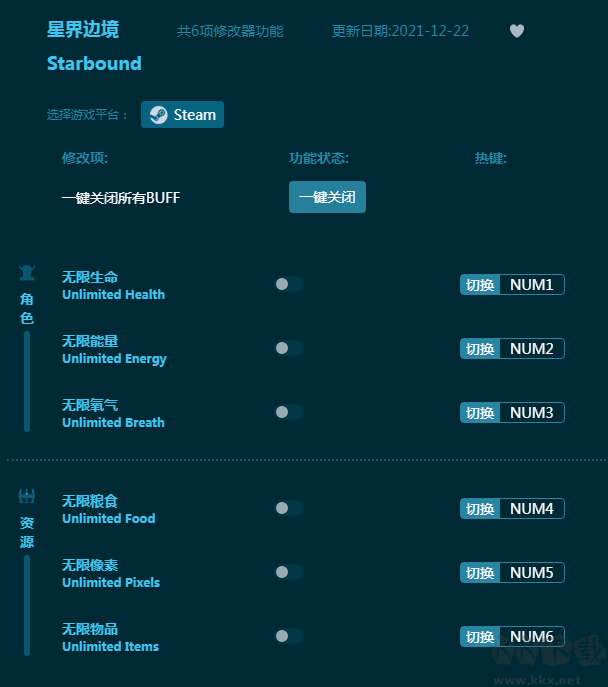
Task: Click the NUM4 hotkey field
Action: (531, 509)
